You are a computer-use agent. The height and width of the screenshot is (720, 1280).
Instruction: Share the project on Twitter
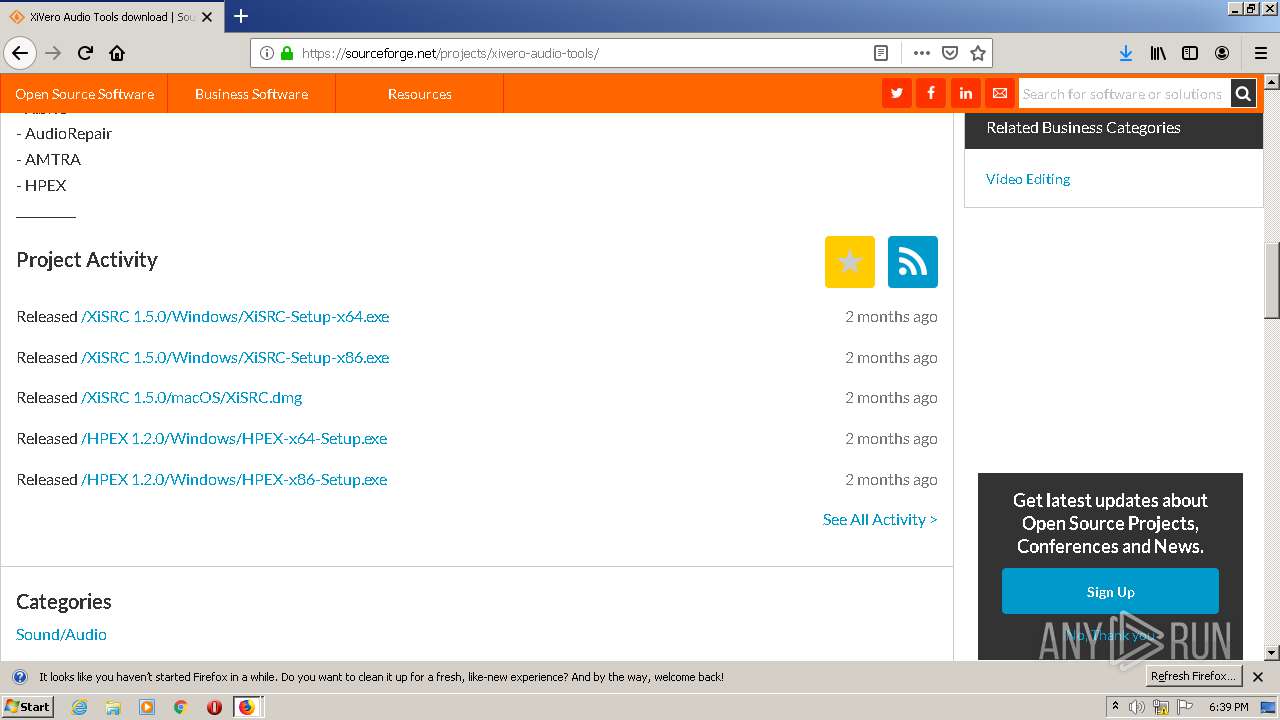pyautogui.click(x=897, y=93)
